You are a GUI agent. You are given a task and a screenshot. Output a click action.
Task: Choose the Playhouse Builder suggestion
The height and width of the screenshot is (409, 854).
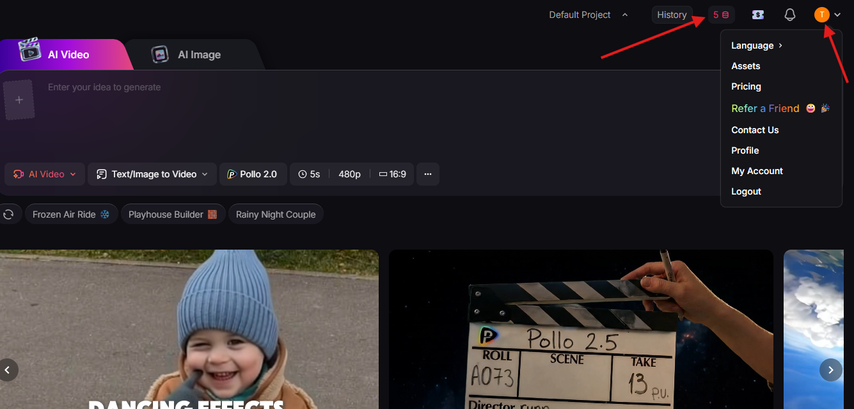click(x=173, y=214)
